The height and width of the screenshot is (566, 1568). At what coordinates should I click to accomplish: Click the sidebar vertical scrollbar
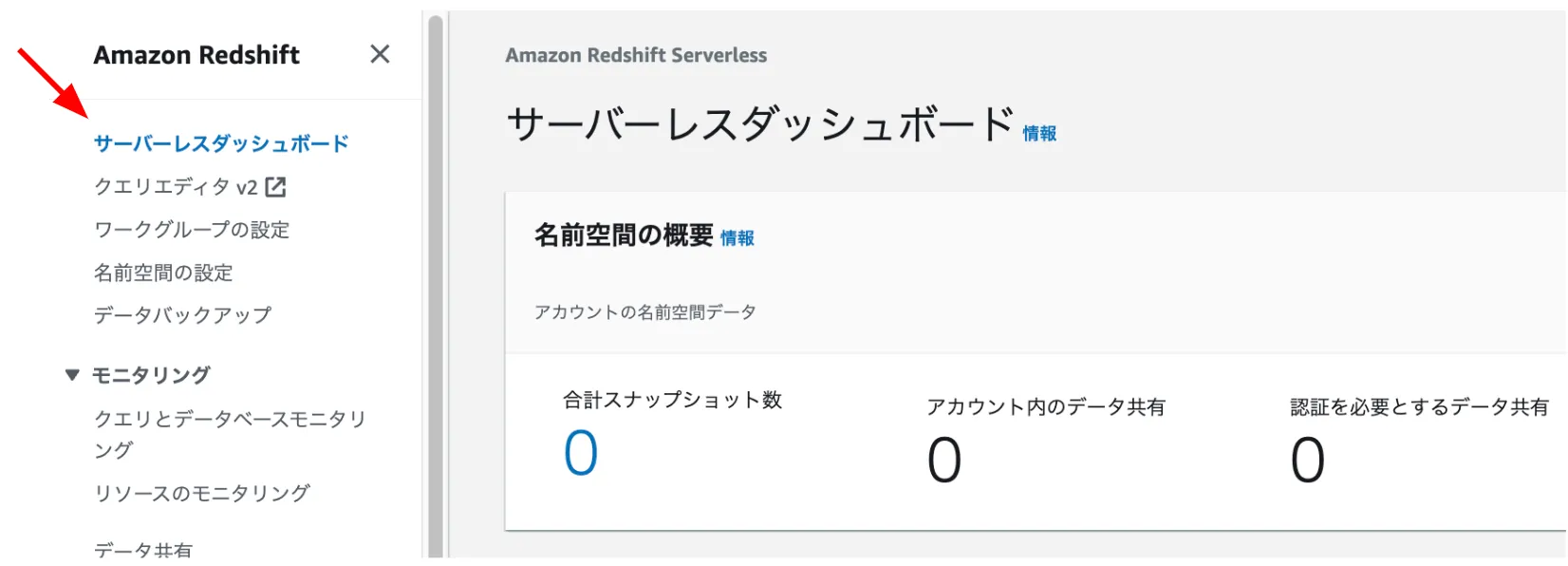point(436,285)
